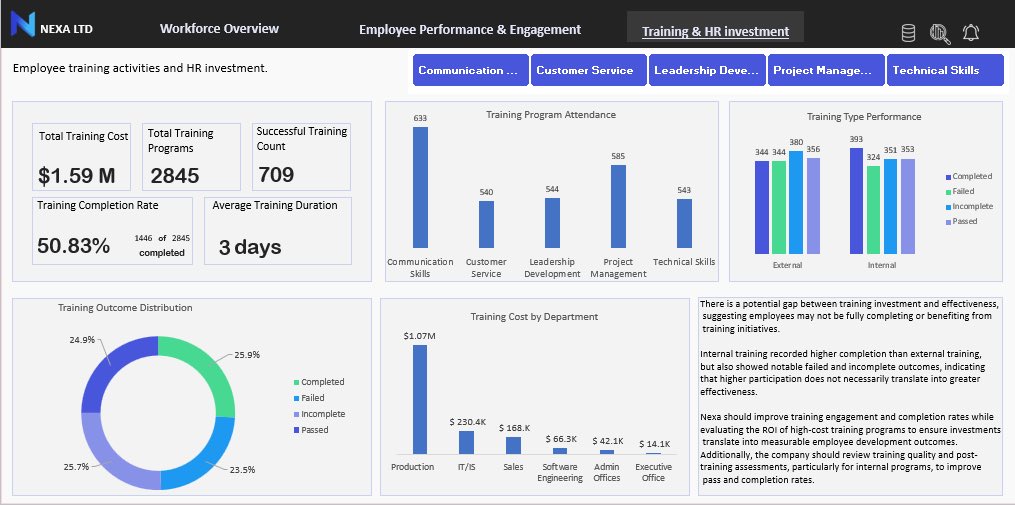Click the NEXA LTD logo icon
The image size is (1015, 505).
click(x=23, y=24)
